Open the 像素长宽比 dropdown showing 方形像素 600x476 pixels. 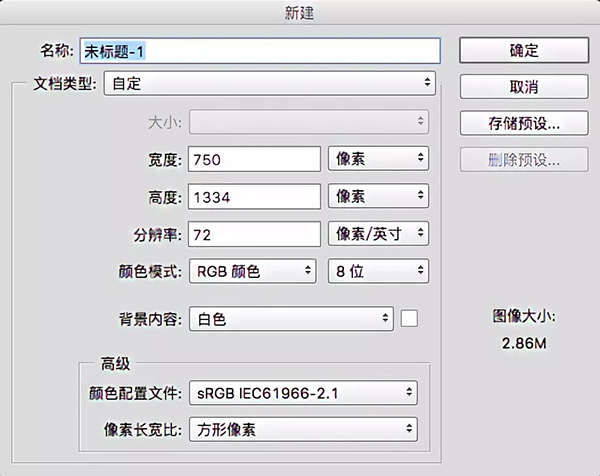[303, 429]
